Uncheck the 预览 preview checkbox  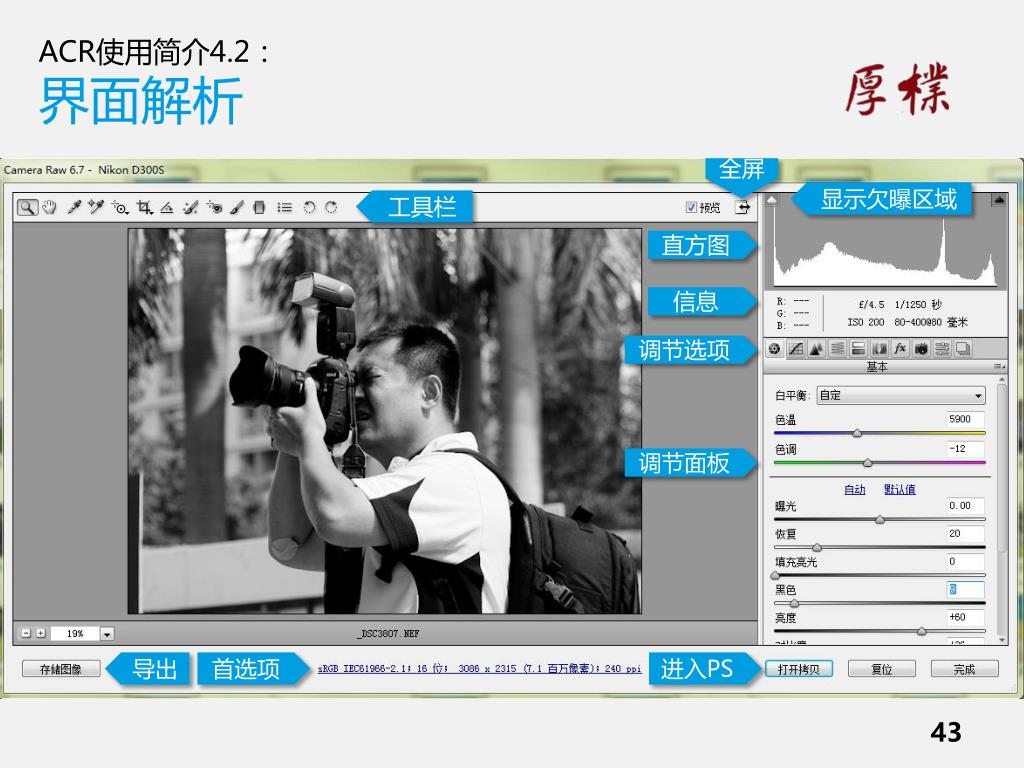[691, 207]
